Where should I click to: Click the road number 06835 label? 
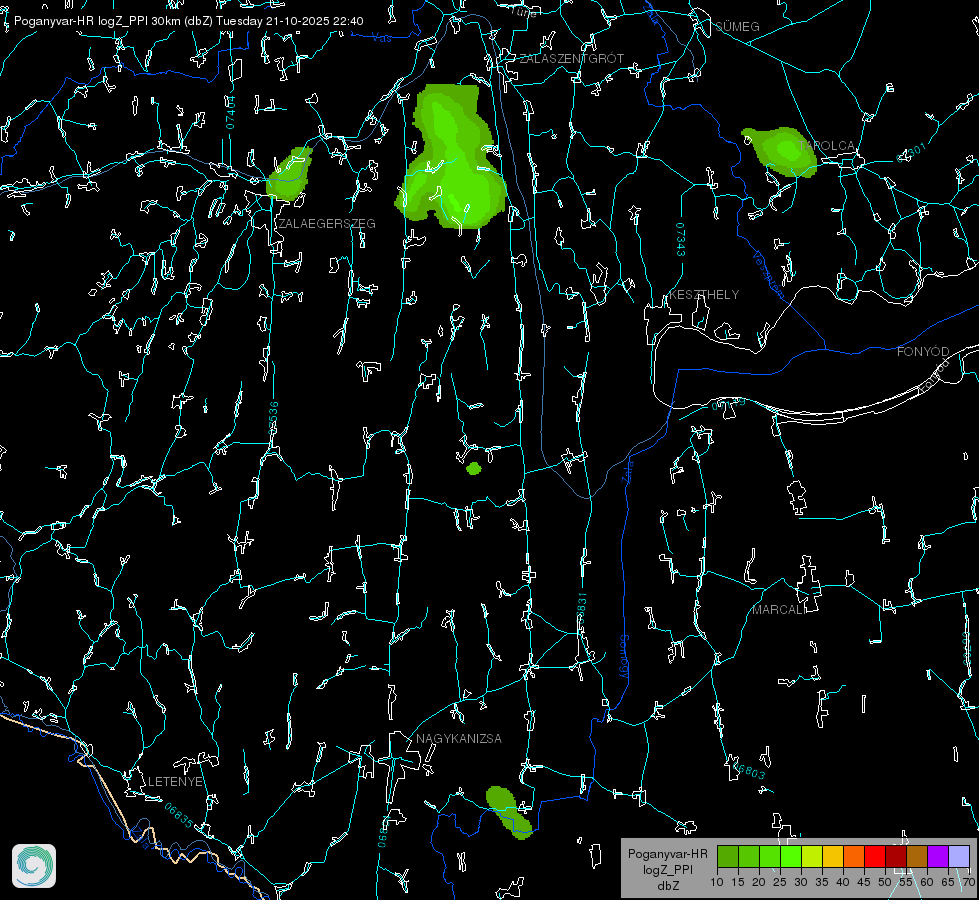(x=179, y=815)
